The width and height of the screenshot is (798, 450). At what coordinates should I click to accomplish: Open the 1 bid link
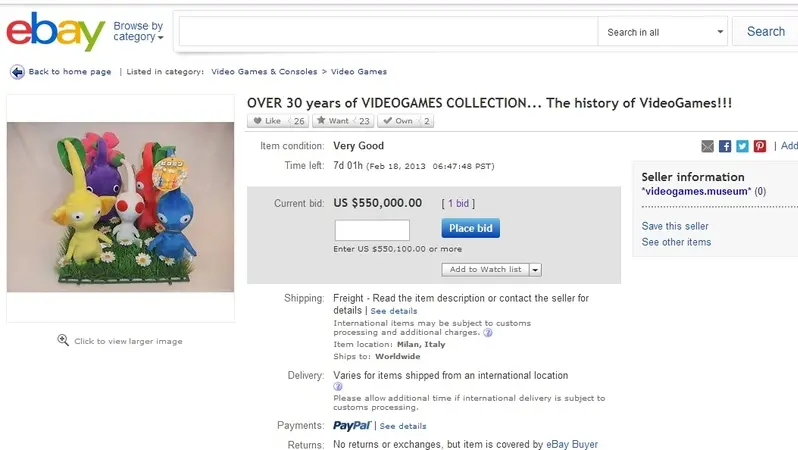pos(458,204)
